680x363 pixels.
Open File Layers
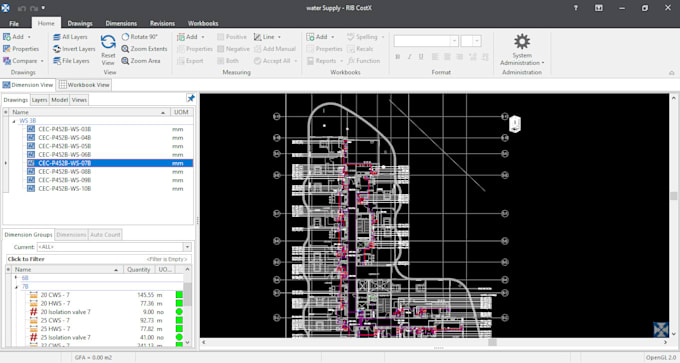[71, 61]
